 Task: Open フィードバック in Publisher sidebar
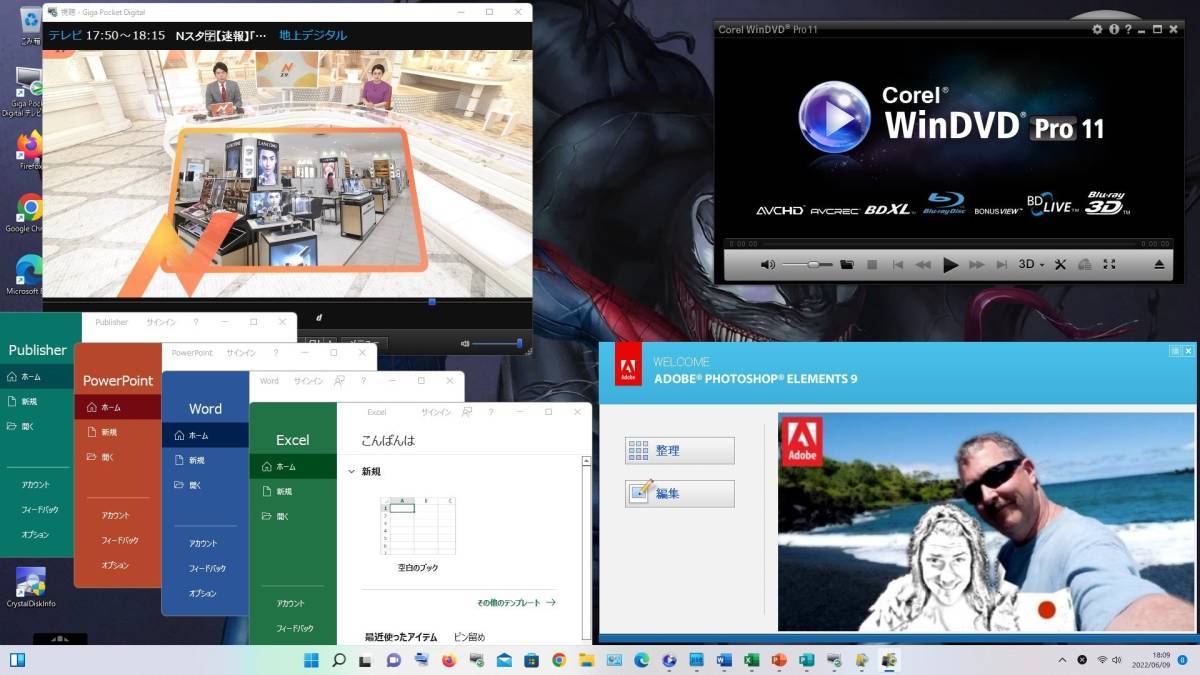click(x=41, y=510)
